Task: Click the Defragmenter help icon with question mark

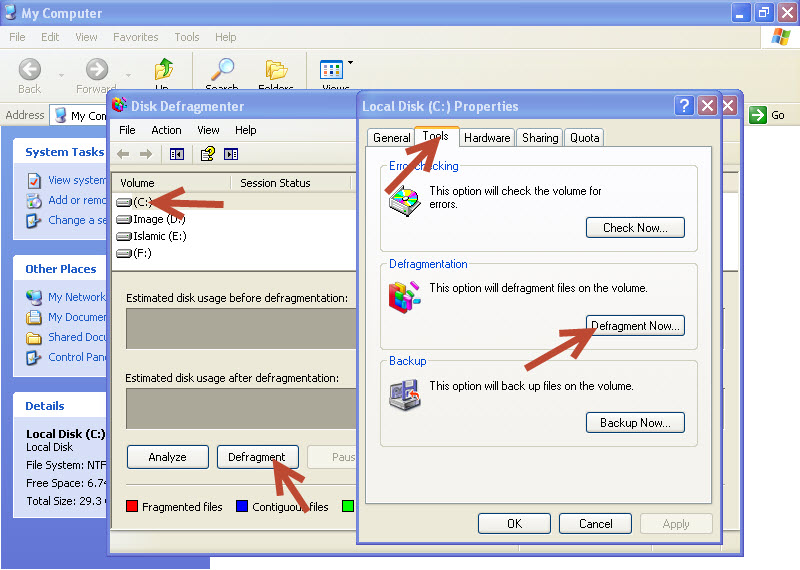Action: pyautogui.click(x=208, y=154)
